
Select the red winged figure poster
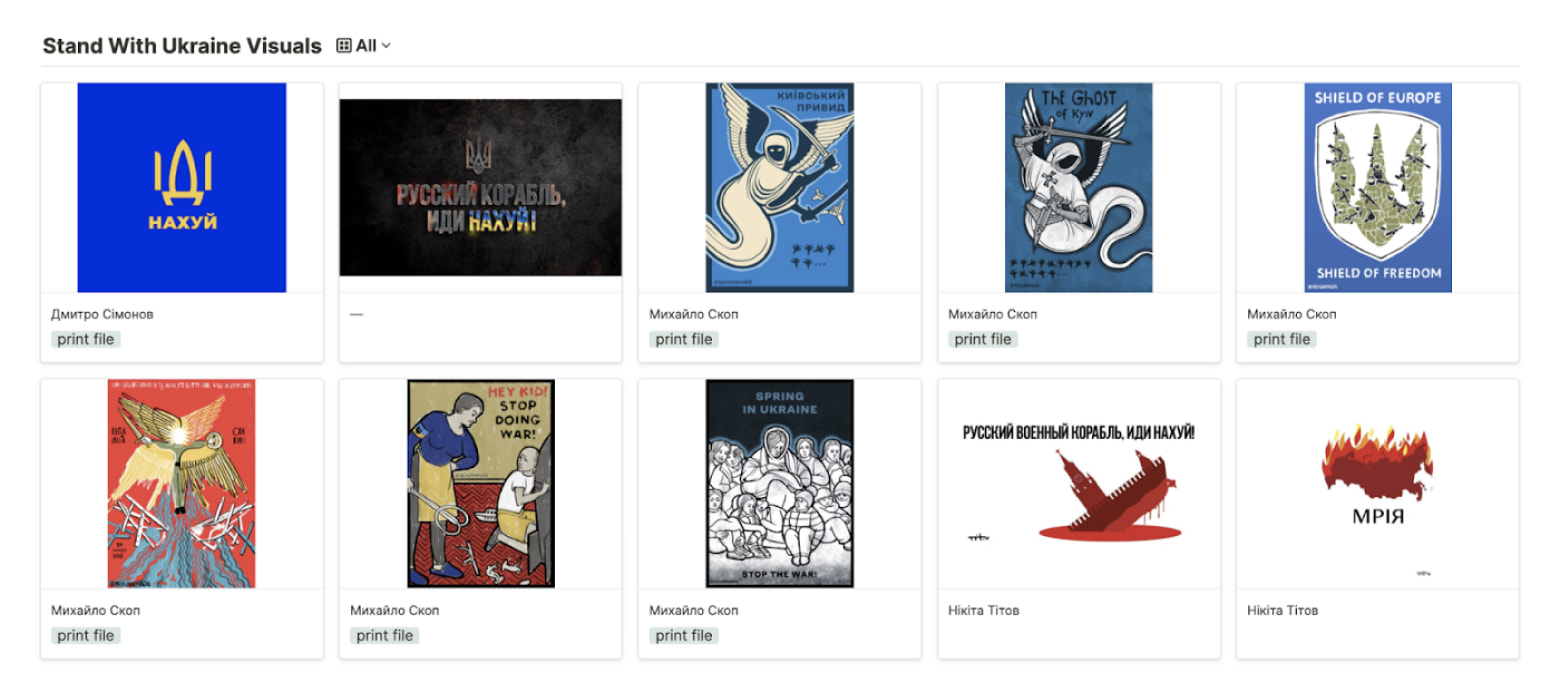click(182, 484)
